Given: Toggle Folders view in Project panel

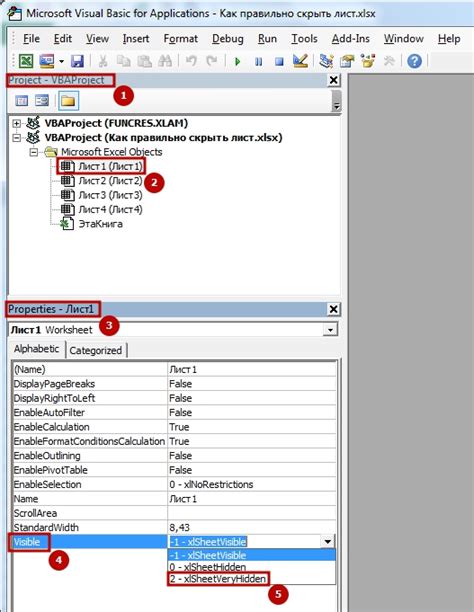Looking at the screenshot, I should click(x=68, y=101).
